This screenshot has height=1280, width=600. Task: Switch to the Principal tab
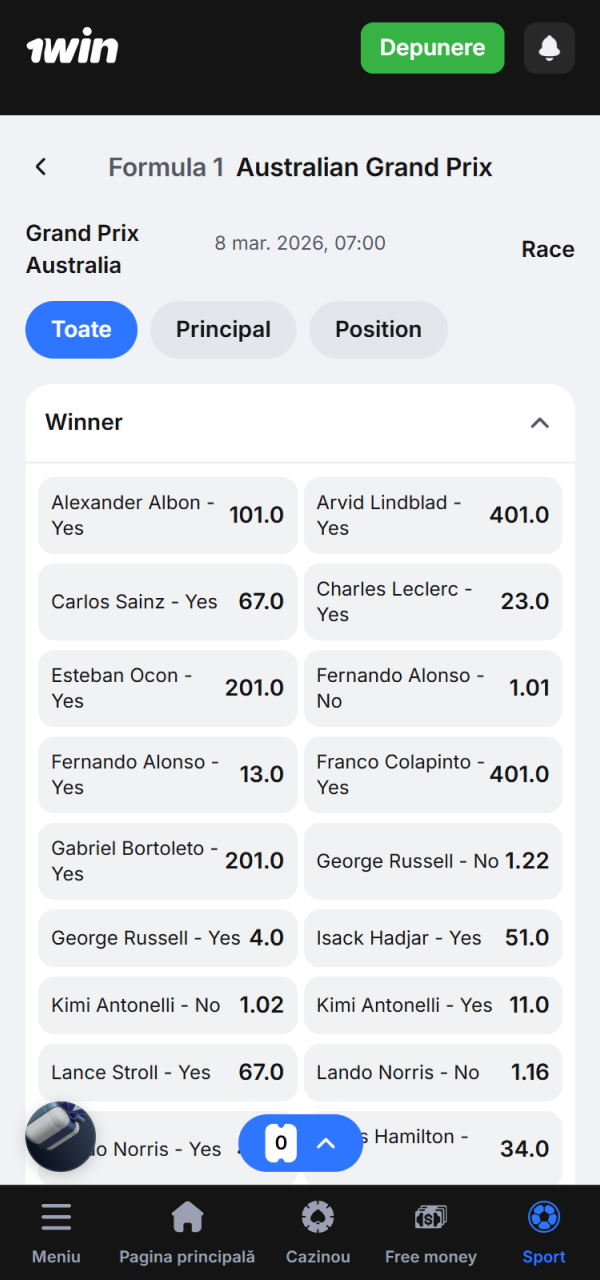tap(223, 330)
